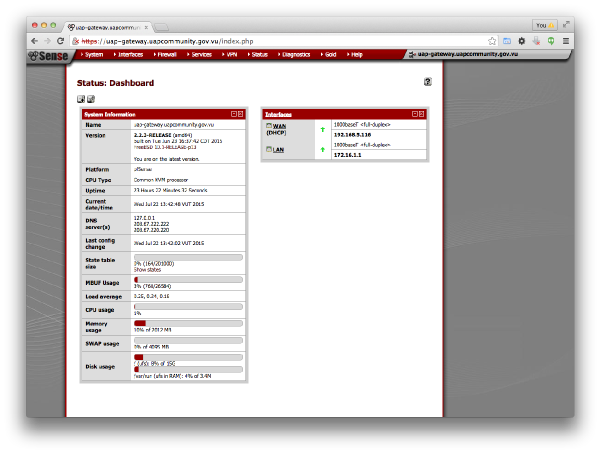
Task: Open the Help menu
Action: point(355,55)
